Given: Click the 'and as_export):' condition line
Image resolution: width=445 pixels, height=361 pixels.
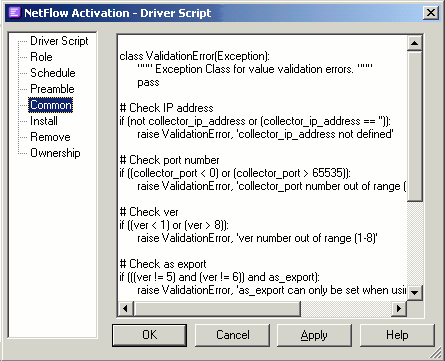Looking at the screenshot, I should (220, 277).
